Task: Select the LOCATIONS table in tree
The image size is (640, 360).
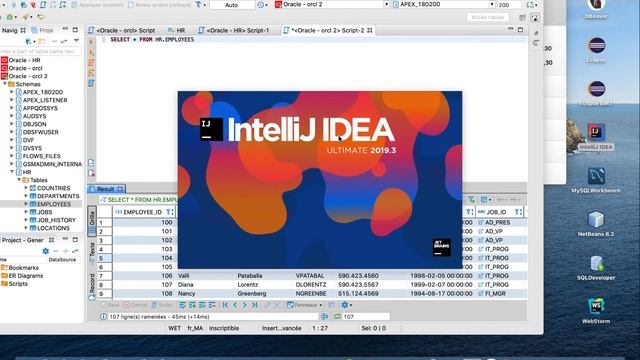Action: [53, 228]
